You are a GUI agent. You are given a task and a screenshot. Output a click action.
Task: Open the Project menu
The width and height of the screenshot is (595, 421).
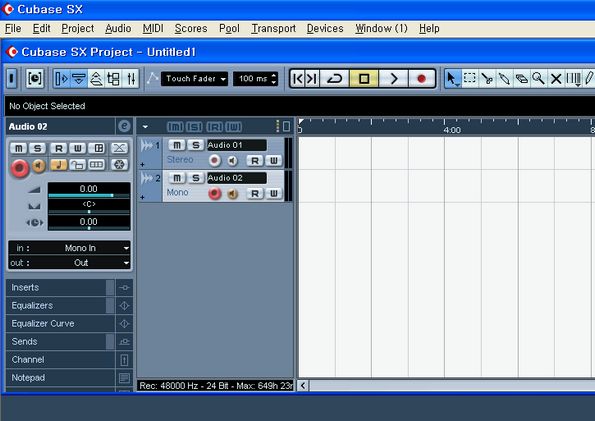77,28
